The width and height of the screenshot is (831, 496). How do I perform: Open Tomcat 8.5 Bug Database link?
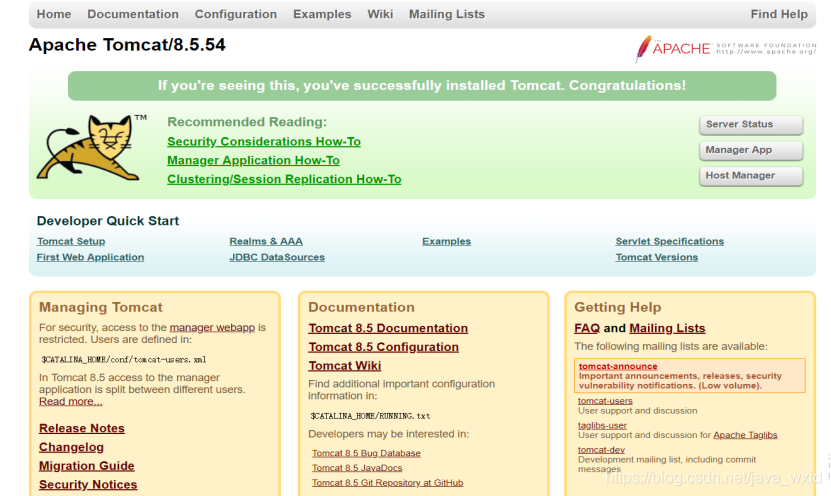click(366, 453)
